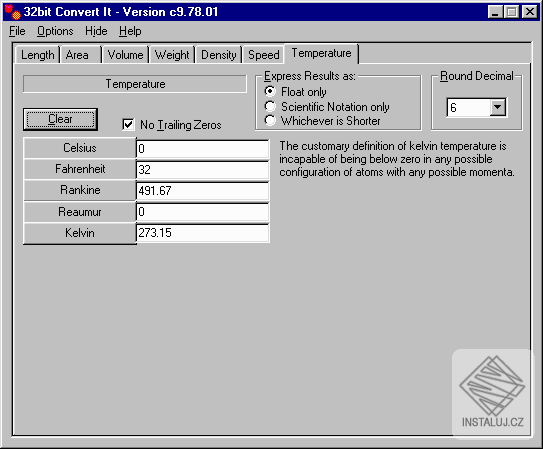
Task: Switch to the Density tab
Action: coord(219,55)
